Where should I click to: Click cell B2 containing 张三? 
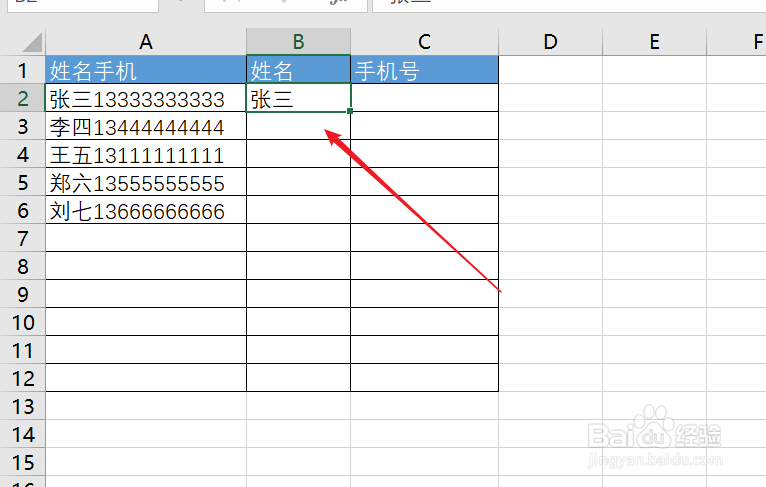(x=298, y=98)
